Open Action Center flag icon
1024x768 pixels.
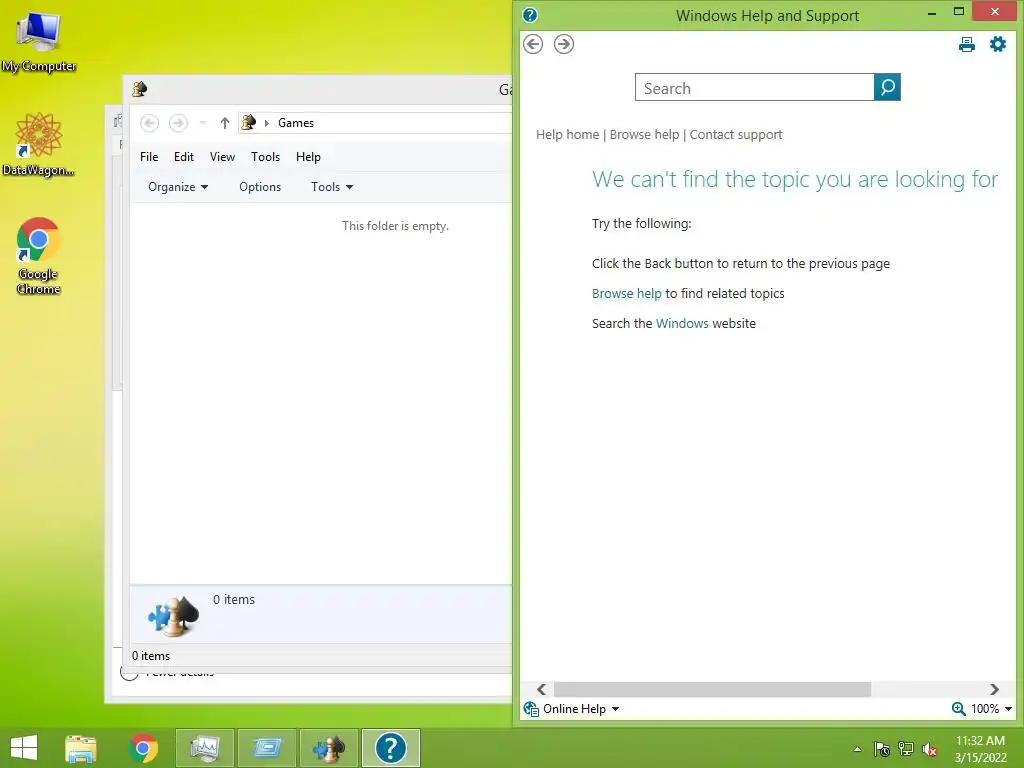882,749
